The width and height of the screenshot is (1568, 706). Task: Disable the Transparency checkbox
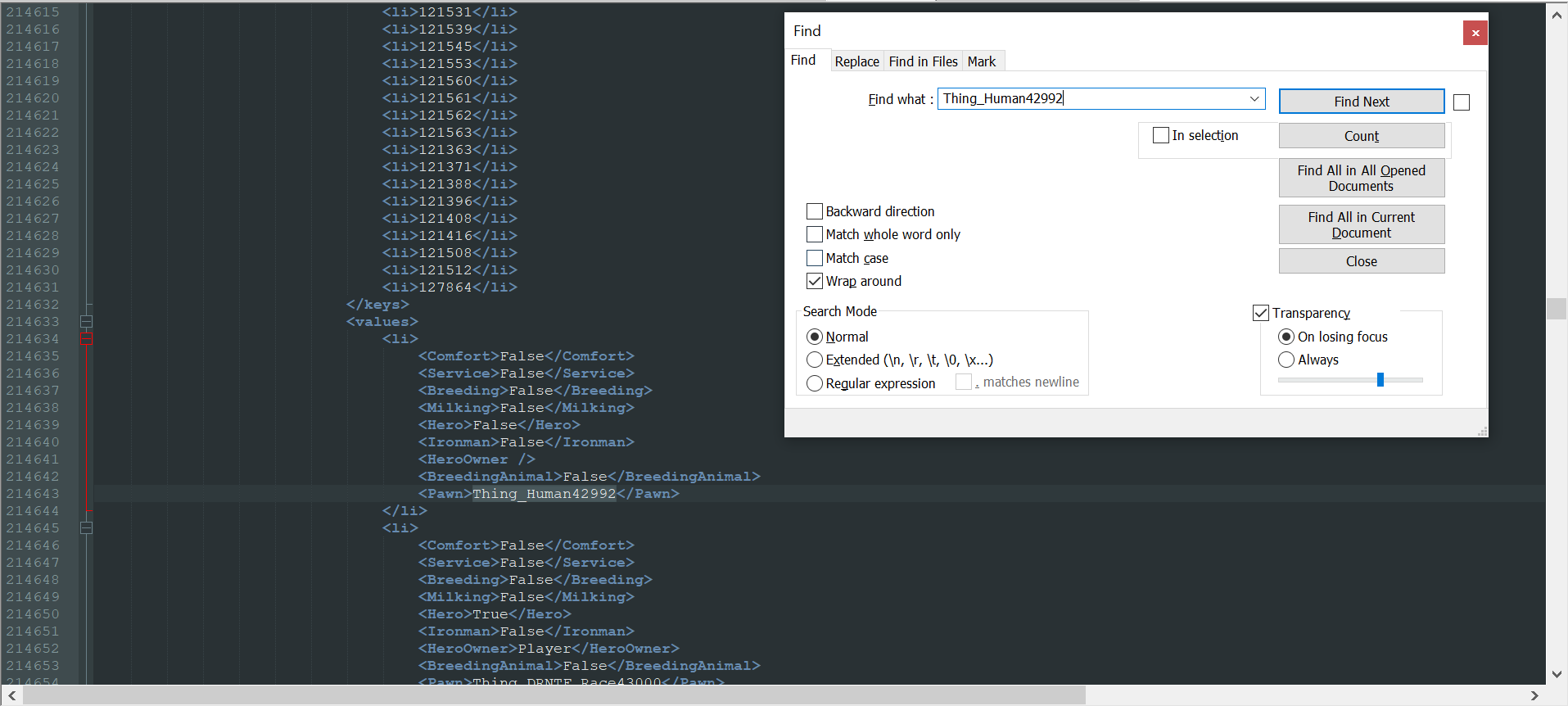(1261, 313)
